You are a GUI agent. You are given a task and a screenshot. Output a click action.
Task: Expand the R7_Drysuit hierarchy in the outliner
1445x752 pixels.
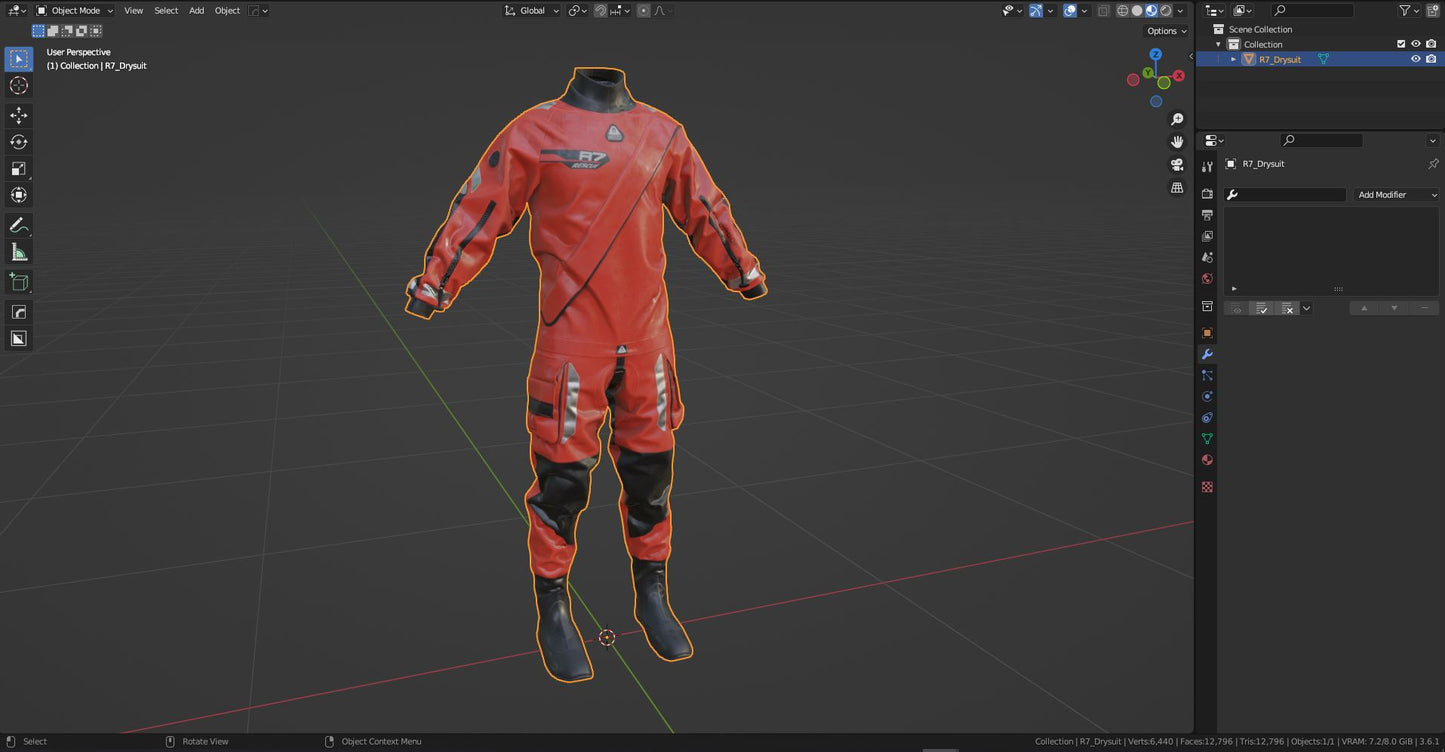(x=1233, y=59)
